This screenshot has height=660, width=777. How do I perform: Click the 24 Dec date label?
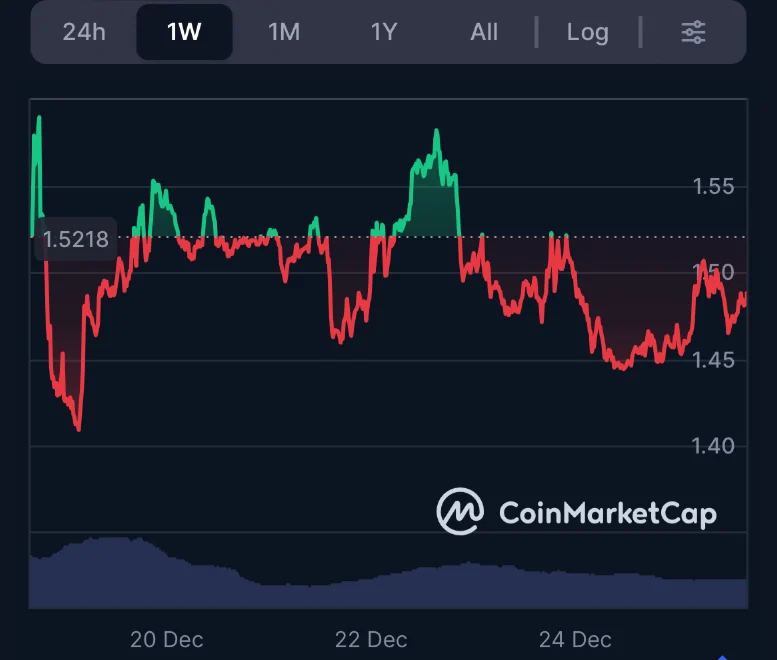point(575,639)
